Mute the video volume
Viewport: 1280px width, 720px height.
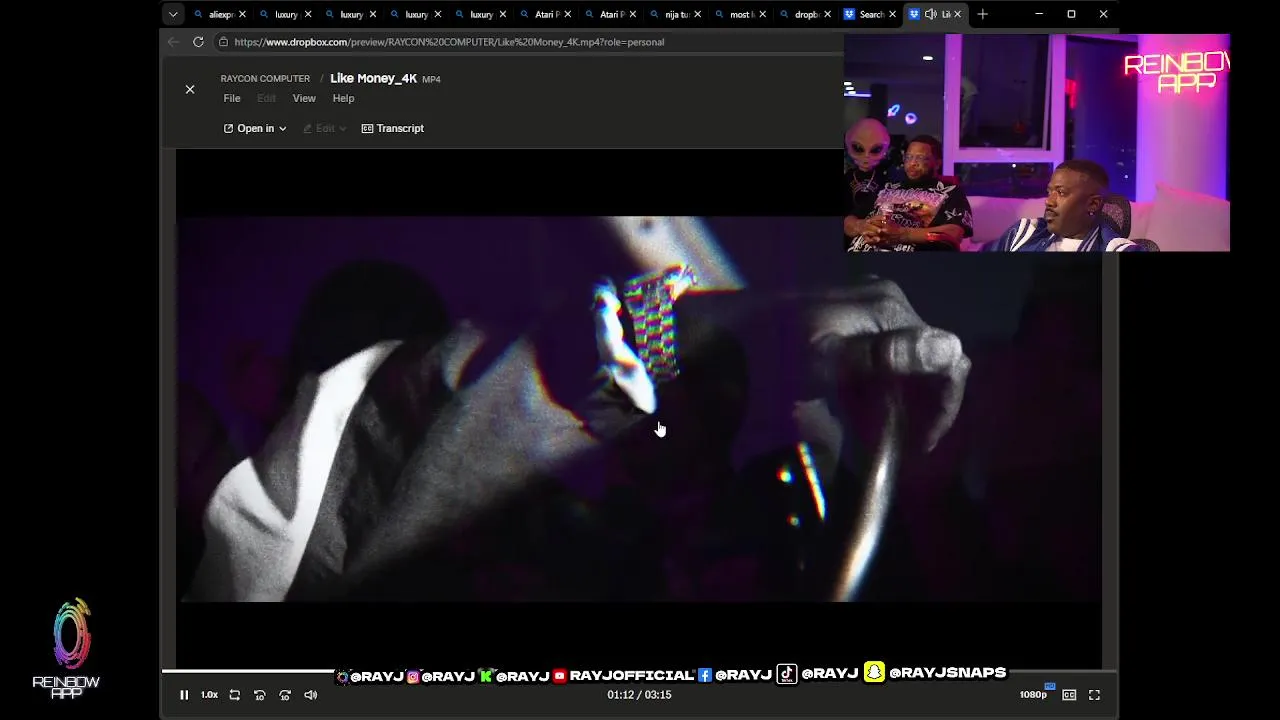(x=311, y=695)
